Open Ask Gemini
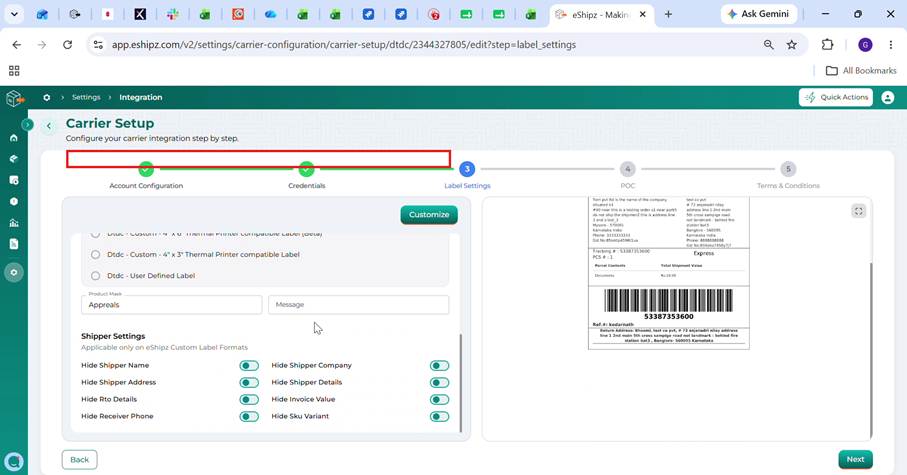The image size is (907, 475). pyautogui.click(x=758, y=14)
